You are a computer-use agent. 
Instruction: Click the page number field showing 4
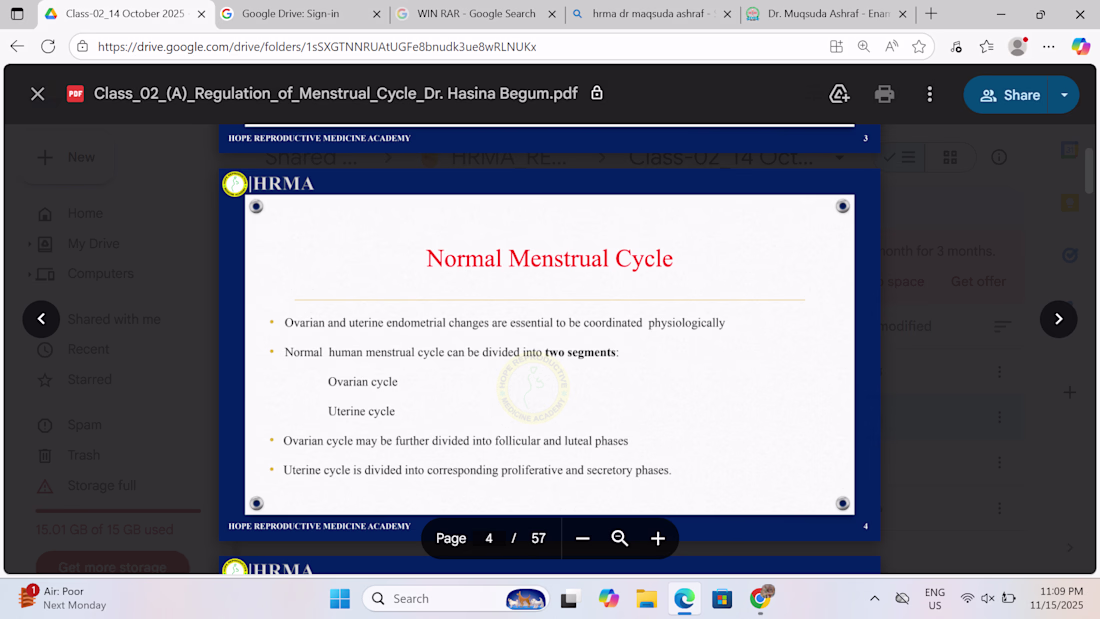[x=489, y=538]
